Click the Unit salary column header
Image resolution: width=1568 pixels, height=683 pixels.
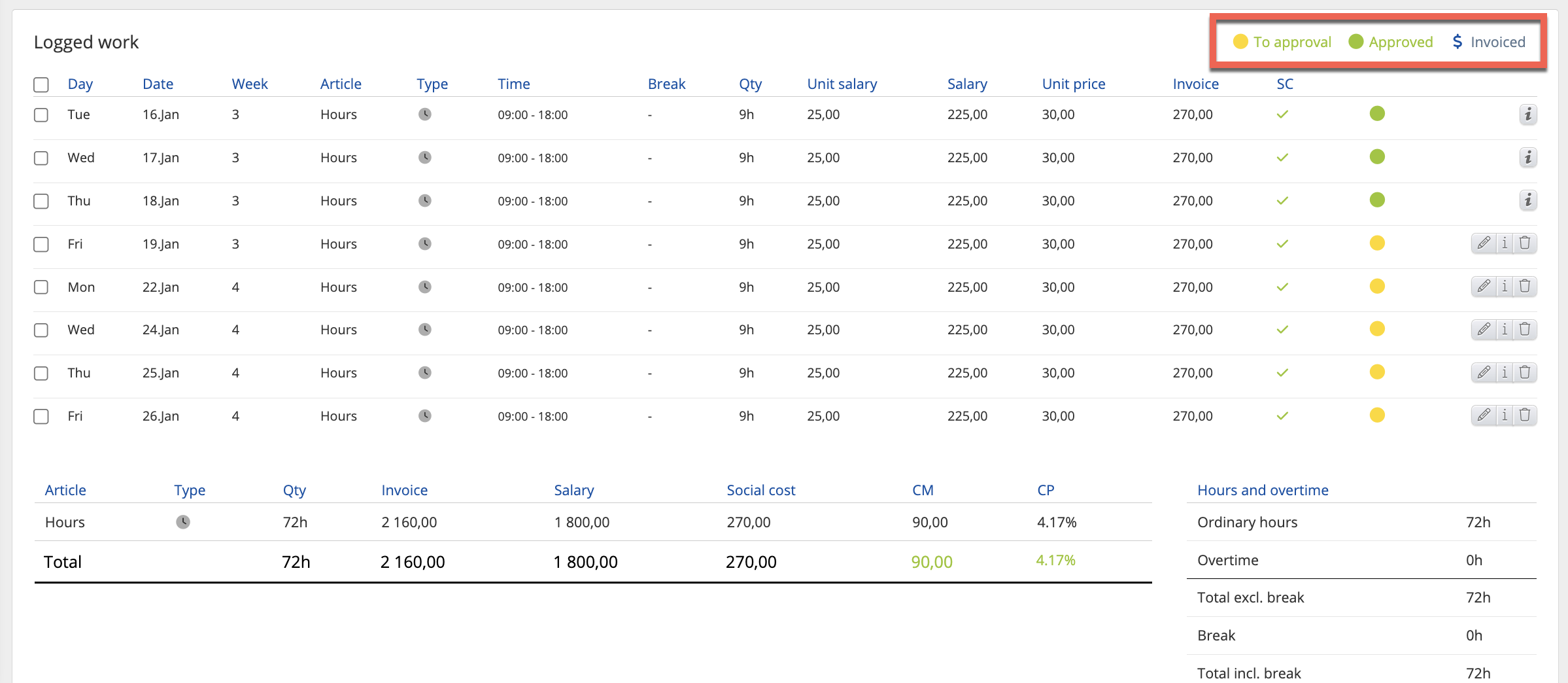(x=842, y=84)
